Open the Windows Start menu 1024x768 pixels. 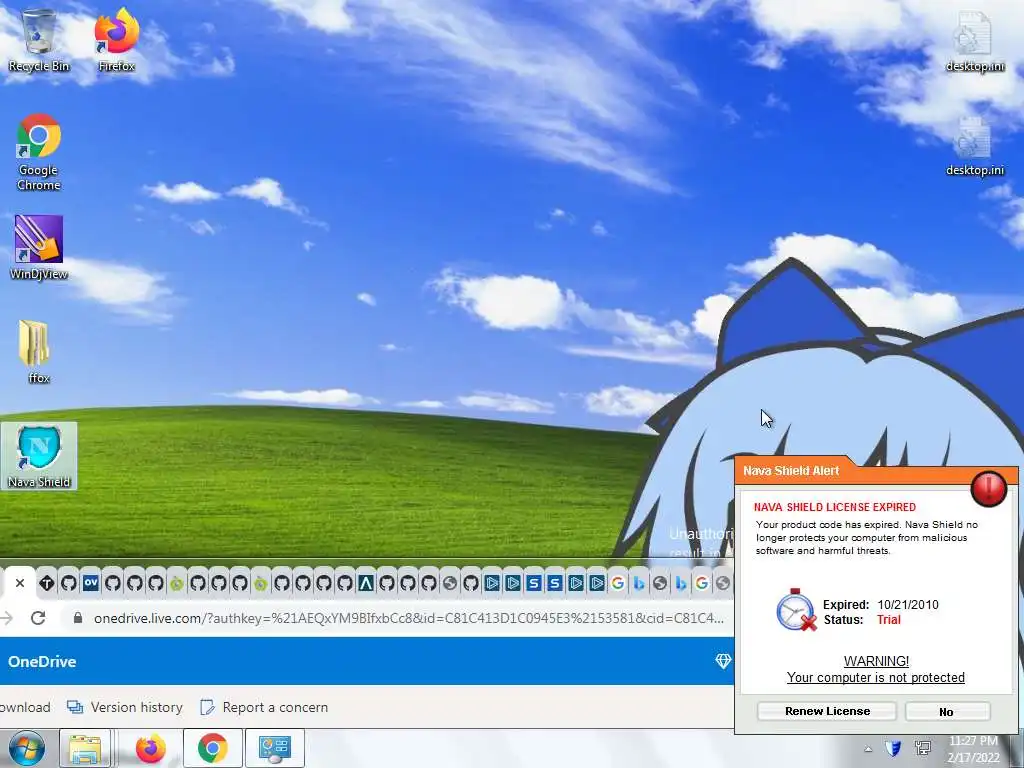pos(26,748)
